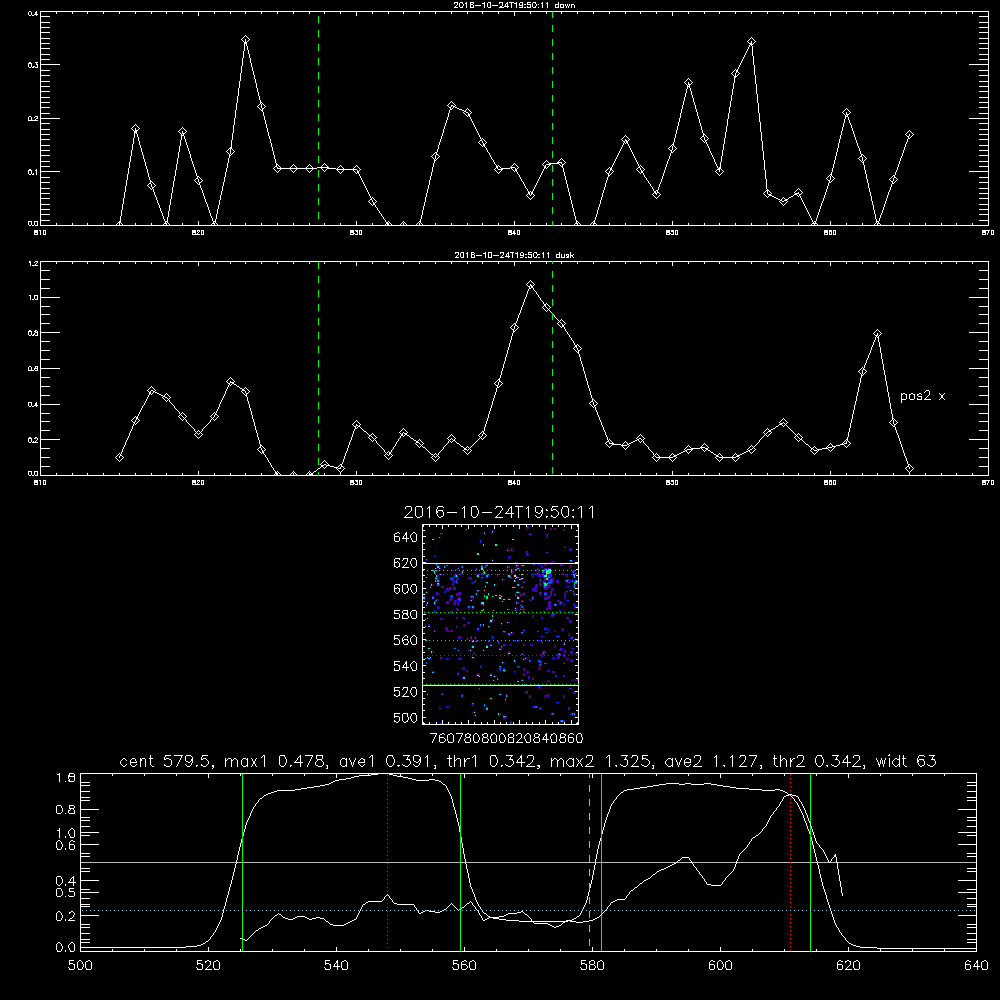Click the "640" x-axis label of bottom plot

[x=976, y=966]
